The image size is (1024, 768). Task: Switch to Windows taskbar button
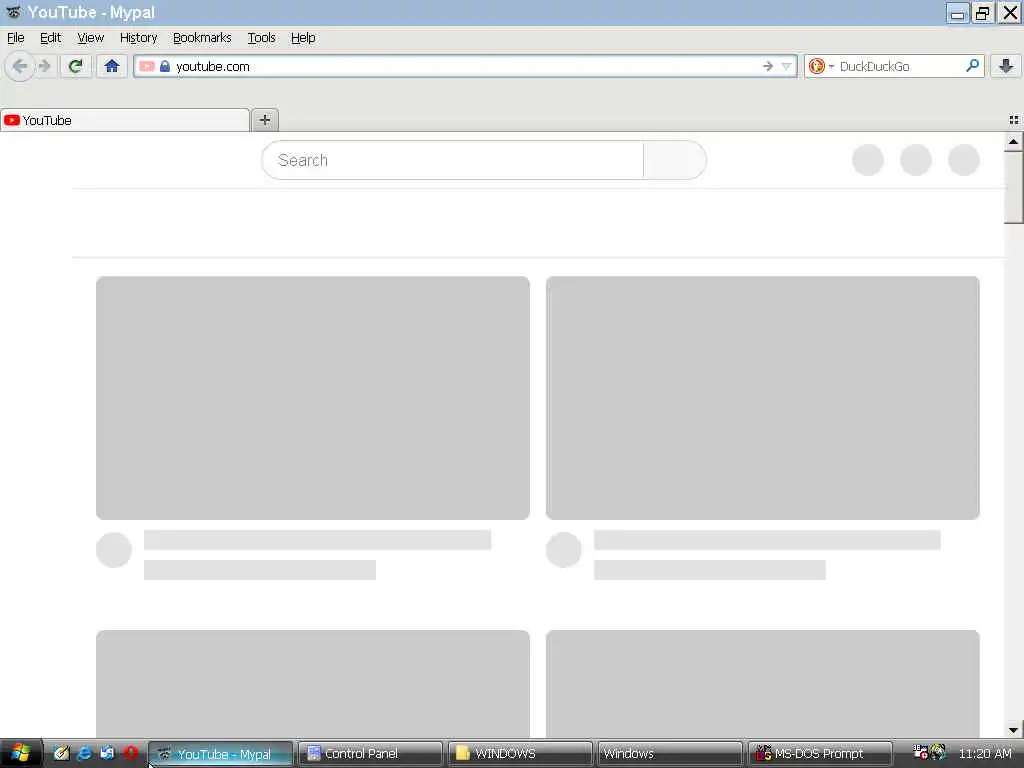670,754
